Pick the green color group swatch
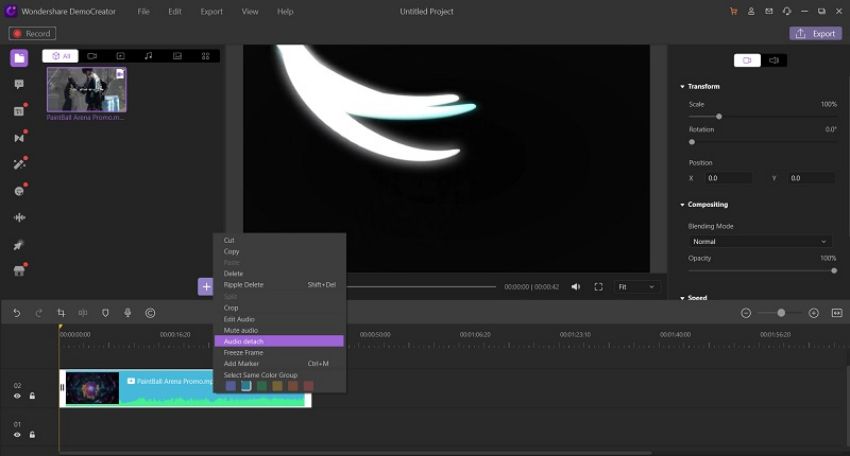This screenshot has height=456, width=850. (262, 386)
